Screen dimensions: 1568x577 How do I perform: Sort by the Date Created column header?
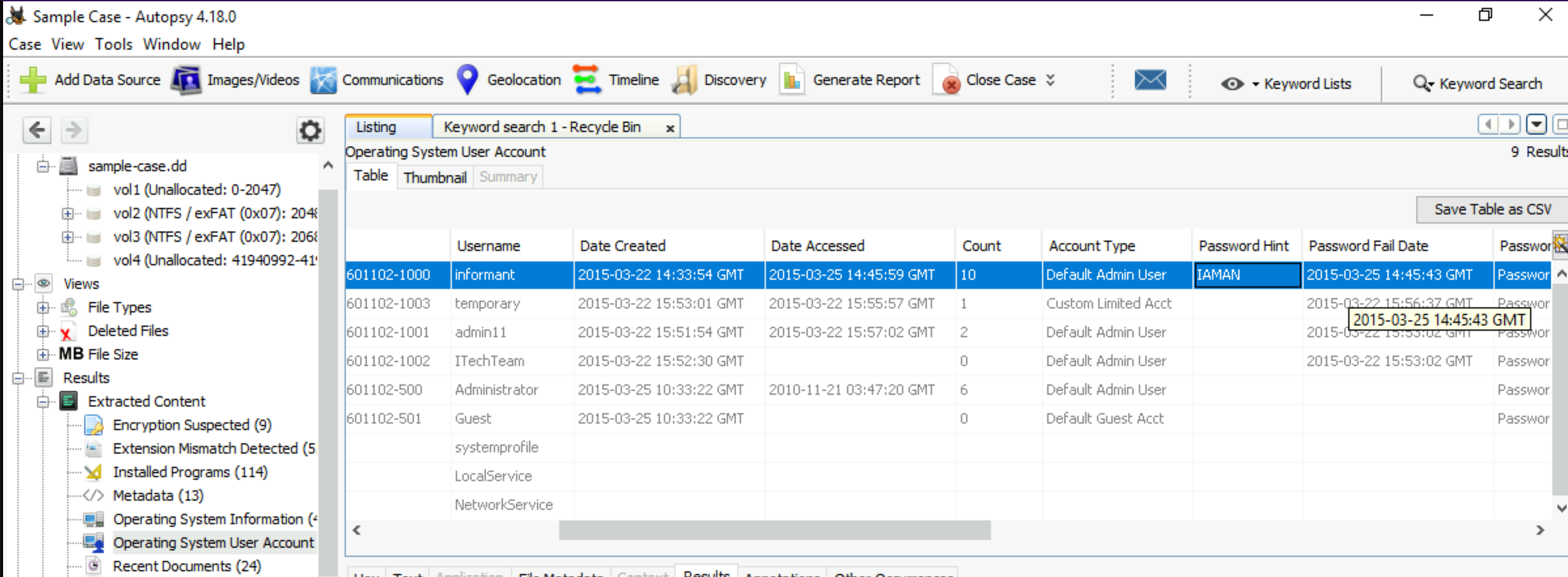point(668,246)
